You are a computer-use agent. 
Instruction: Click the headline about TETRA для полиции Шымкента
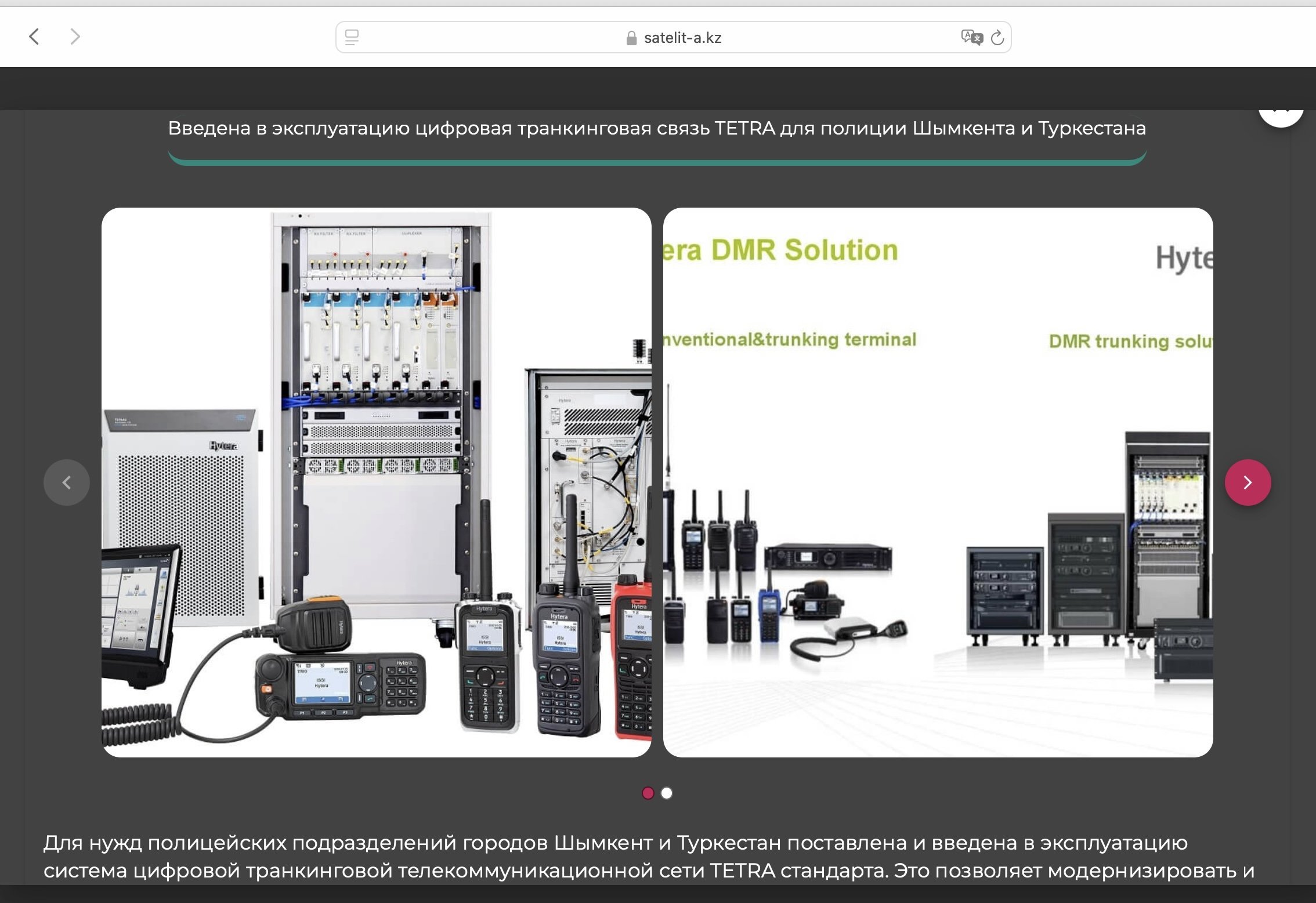(657, 128)
